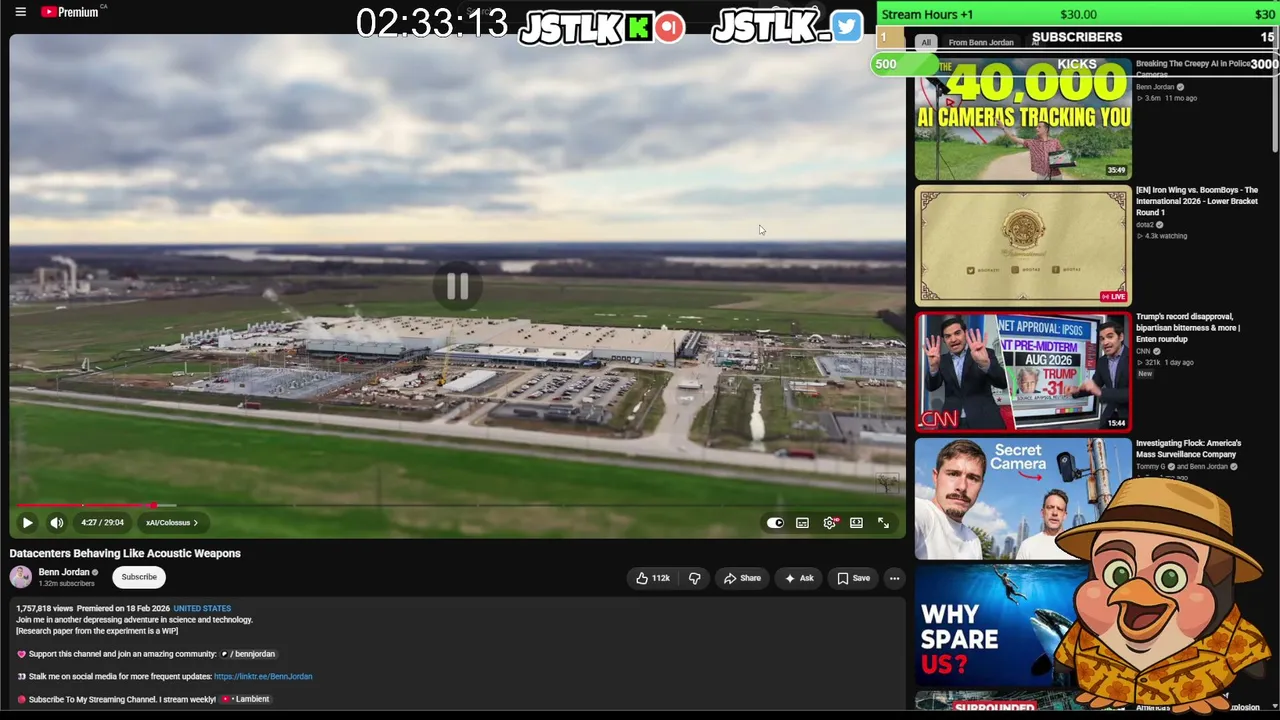1280x720 pixels.
Task: Turn on subtitles with the captions icon
Action: coord(802,522)
